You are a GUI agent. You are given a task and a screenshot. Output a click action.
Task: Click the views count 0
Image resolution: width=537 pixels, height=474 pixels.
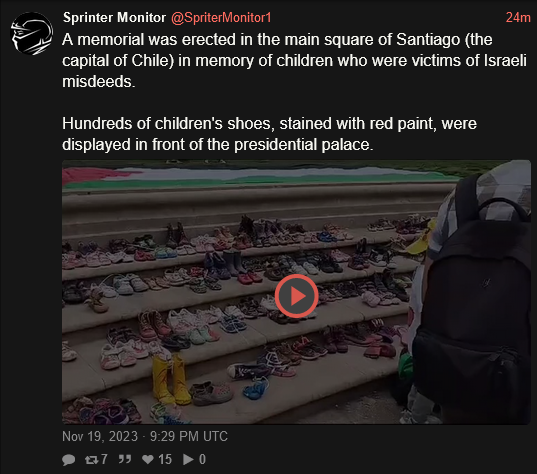[202, 459]
